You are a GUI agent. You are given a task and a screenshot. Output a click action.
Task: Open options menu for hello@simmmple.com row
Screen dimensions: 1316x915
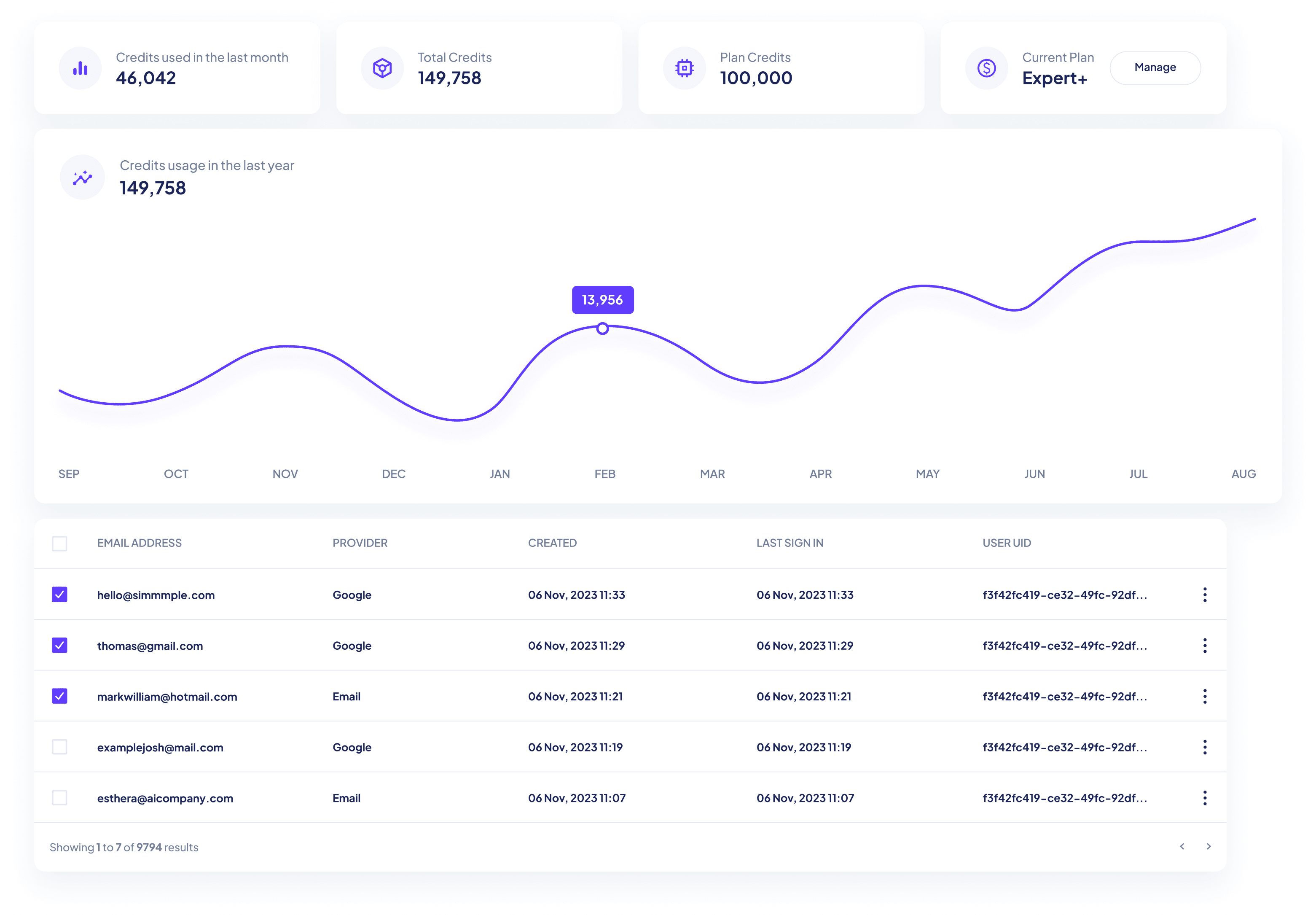pos(1205,595)
